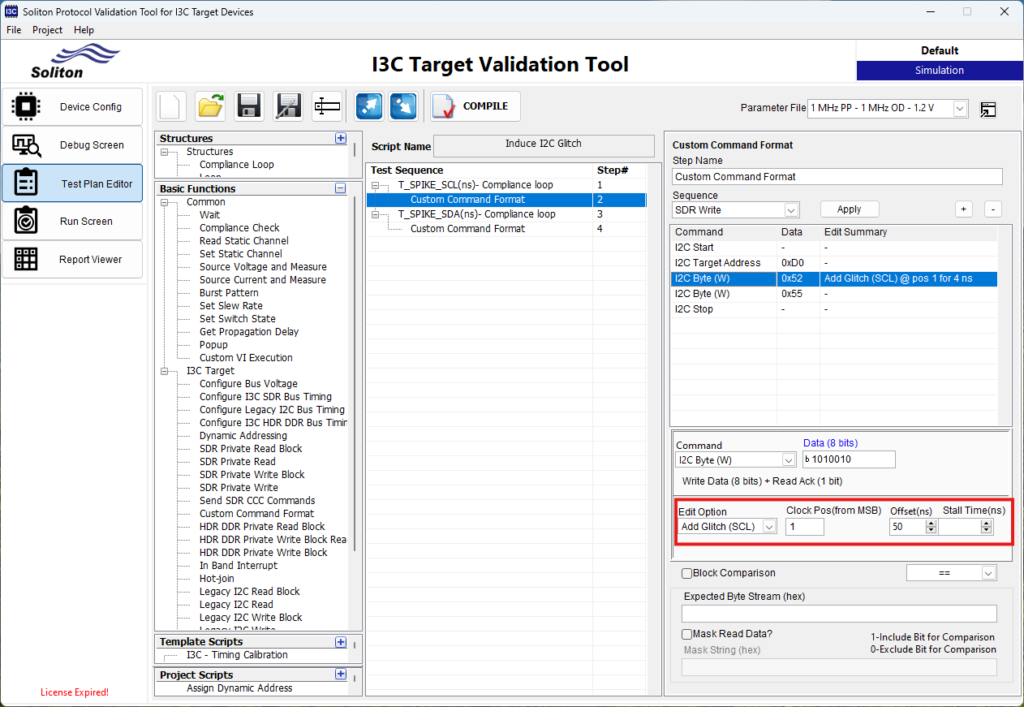The image size is (1024, 707).
Task: Collapse the T_SPIKE_SCL compliance loop node
Action: click(x=376, y=186)
